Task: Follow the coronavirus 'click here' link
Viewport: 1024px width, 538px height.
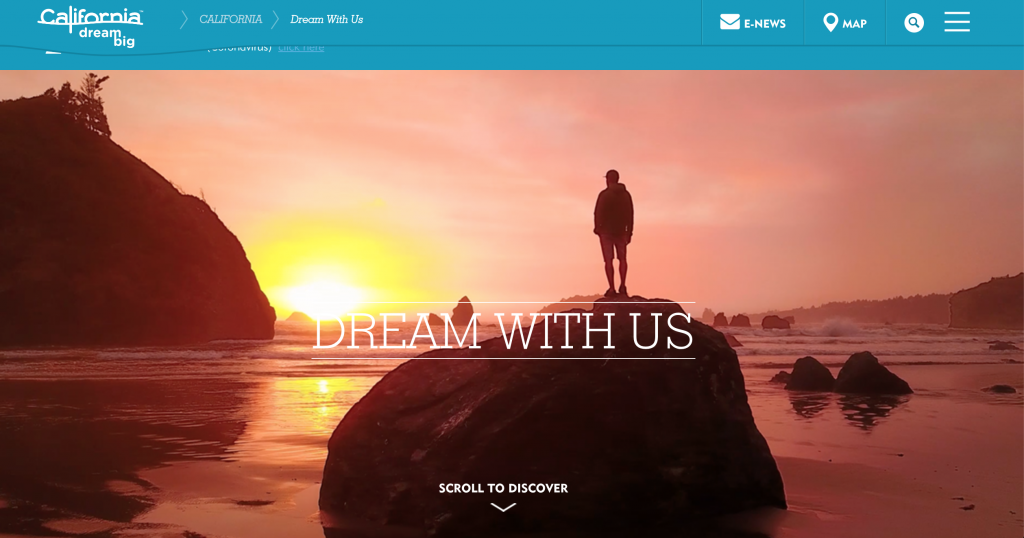Action: point(301,48)
